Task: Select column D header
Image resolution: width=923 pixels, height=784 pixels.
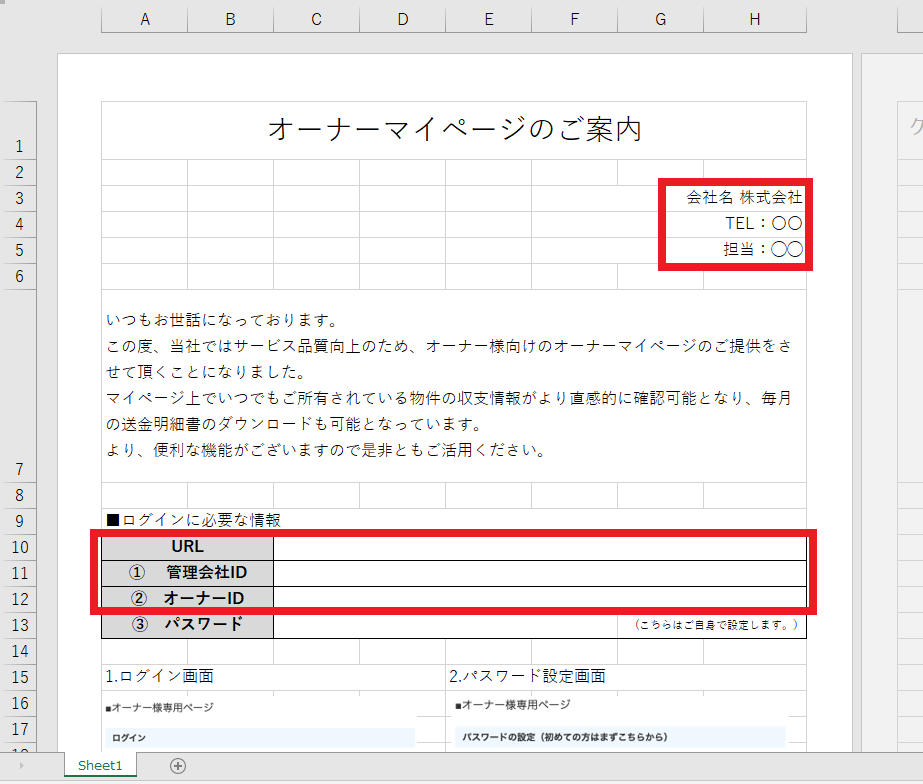Action: (402, 19)
